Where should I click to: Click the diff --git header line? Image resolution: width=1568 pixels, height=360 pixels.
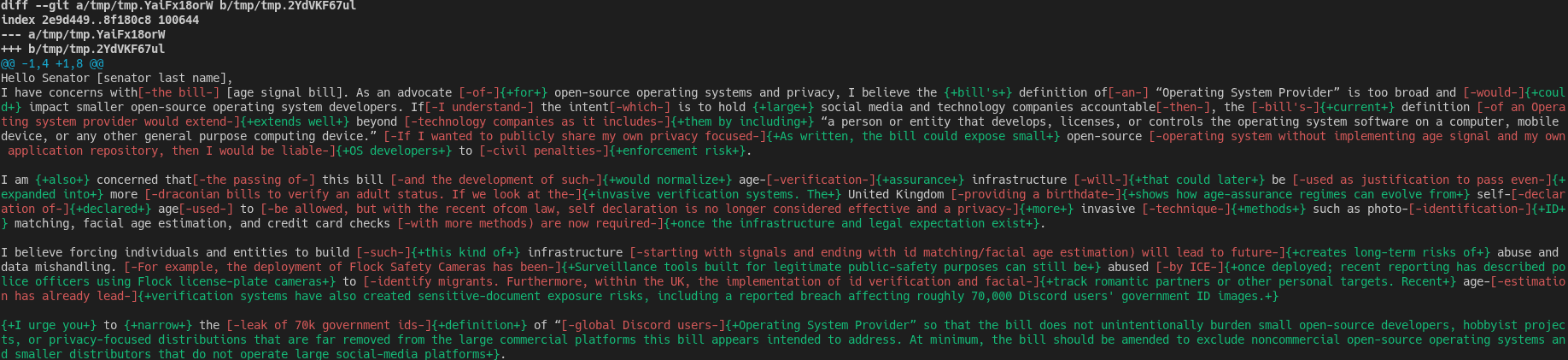coord(178,6)
